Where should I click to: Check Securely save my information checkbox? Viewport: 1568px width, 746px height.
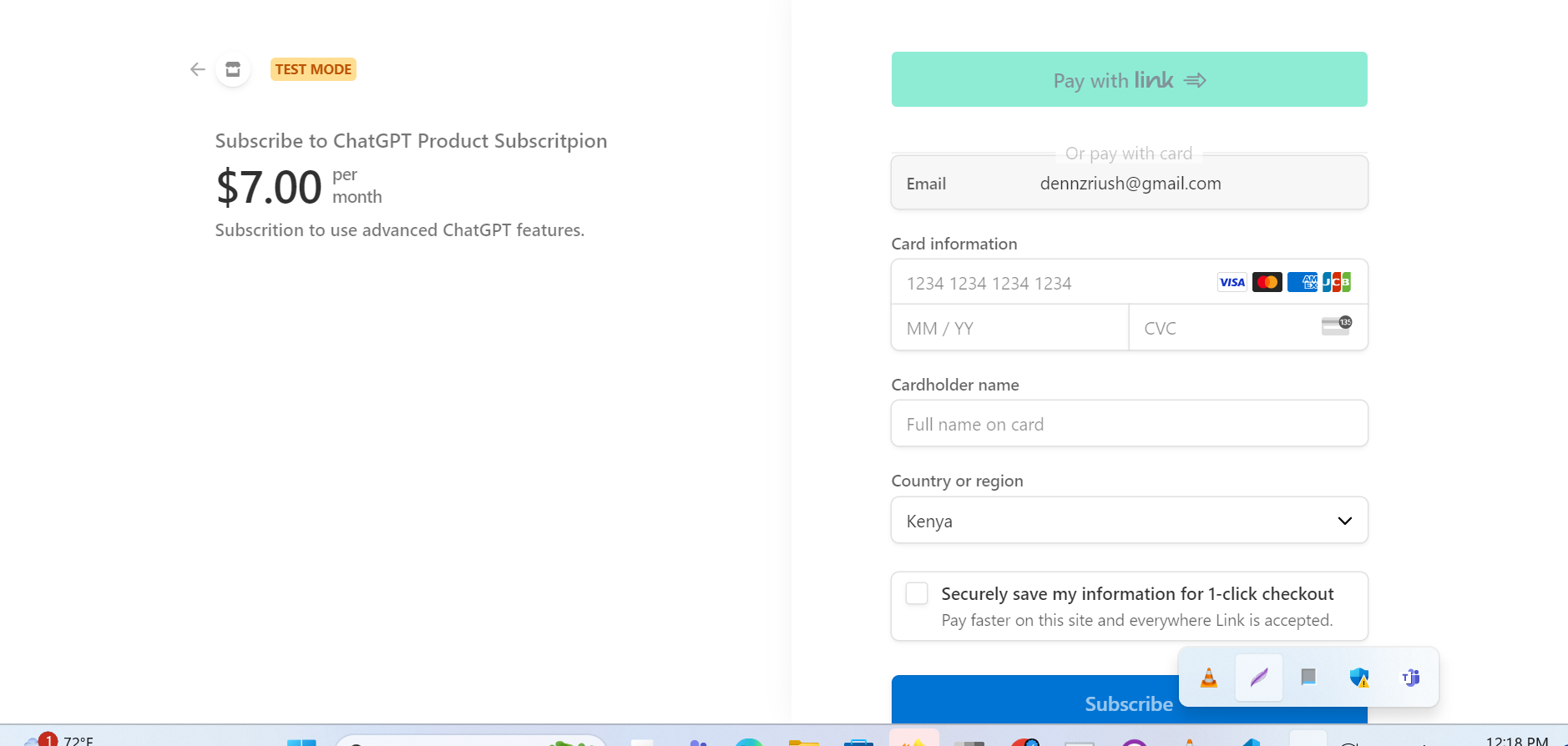coord(917,593)
